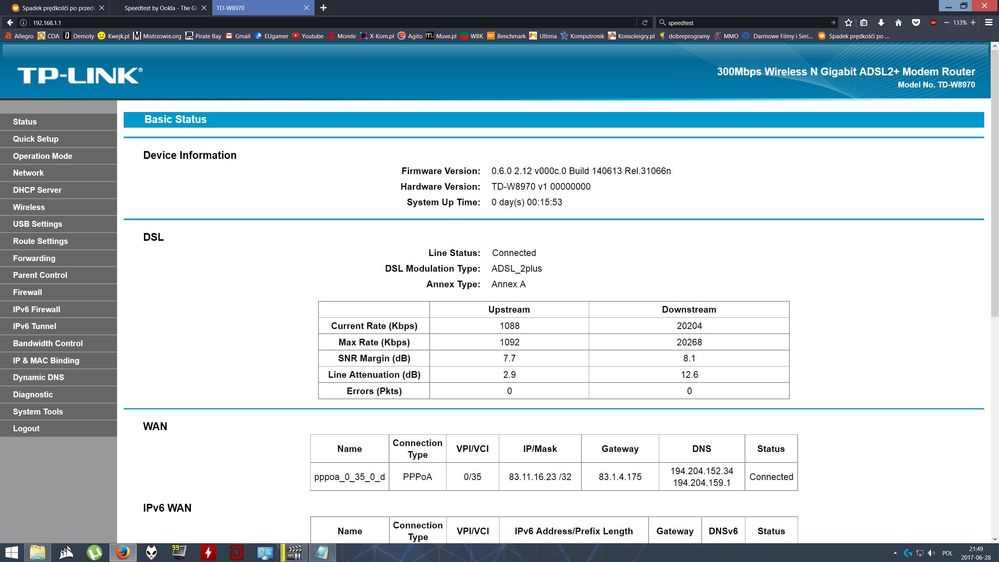Image resolution: width=999 pixels, height=562 pixels.
Task: Click the Firefox bookmark star icon
Action: pyautogui.click(x=849, y=22)
